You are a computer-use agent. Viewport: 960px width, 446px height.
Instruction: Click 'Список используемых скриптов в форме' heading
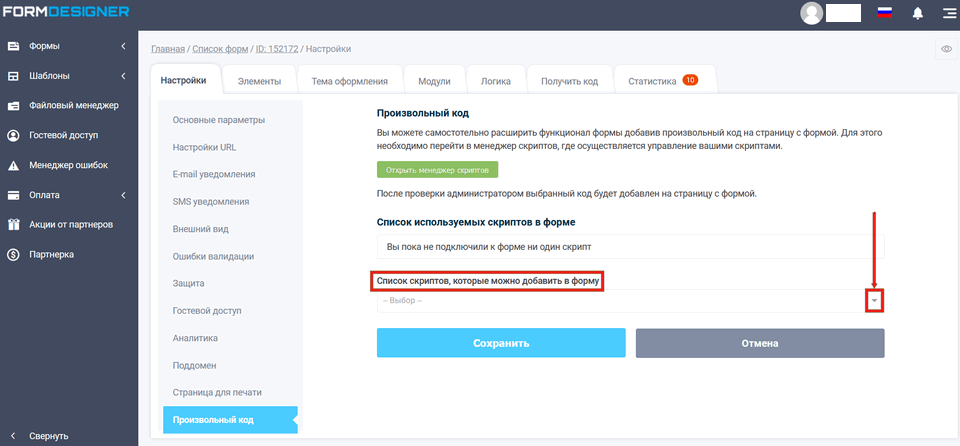[476, 222]
